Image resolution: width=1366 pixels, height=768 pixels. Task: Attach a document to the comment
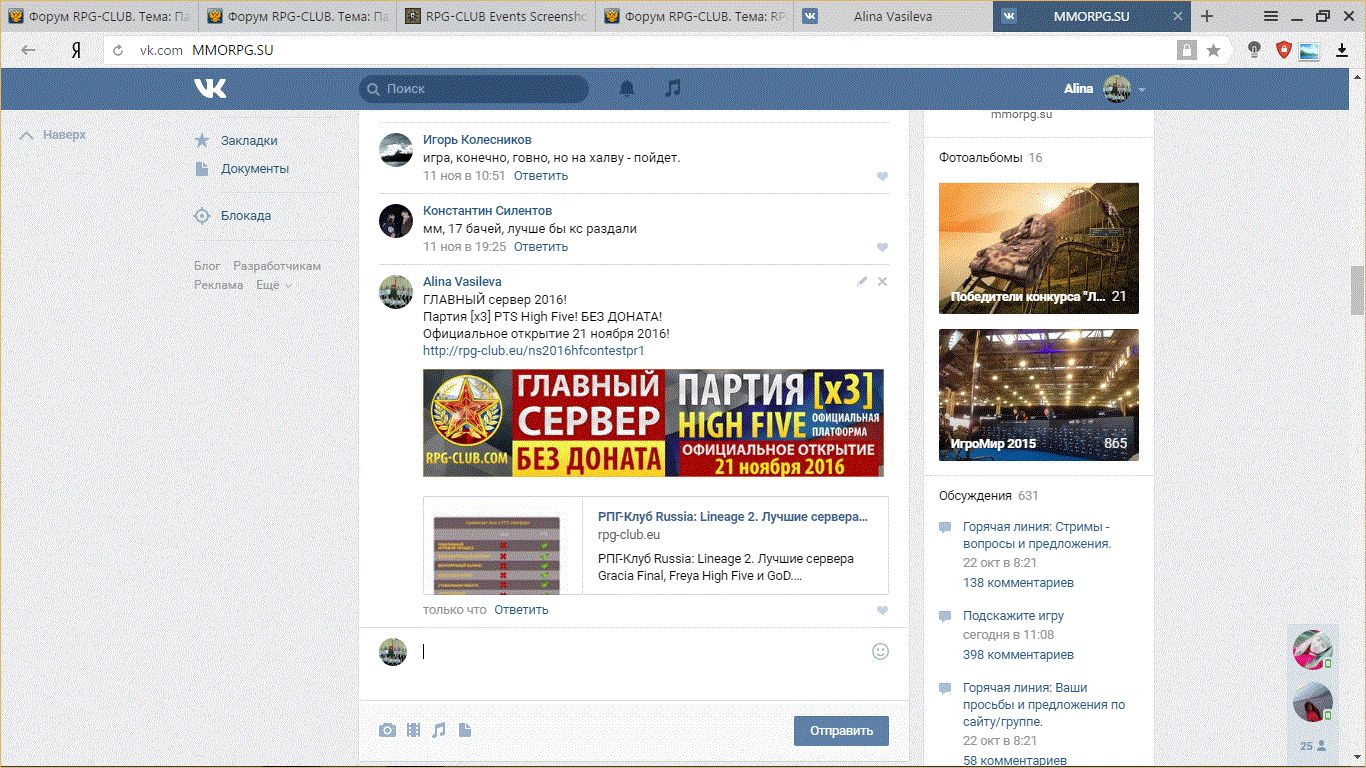pyautogui.click(x=464, y=731)
